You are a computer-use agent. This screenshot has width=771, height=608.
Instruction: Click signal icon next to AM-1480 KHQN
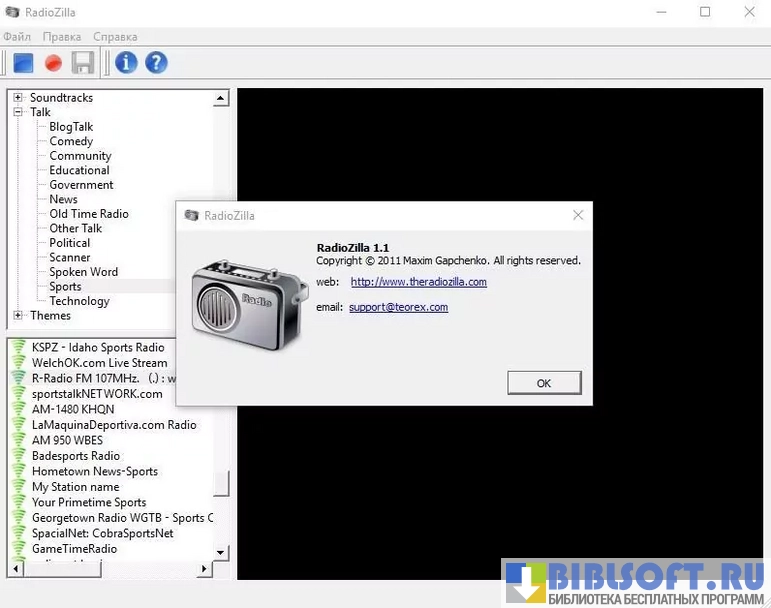(x=18, y=410)
